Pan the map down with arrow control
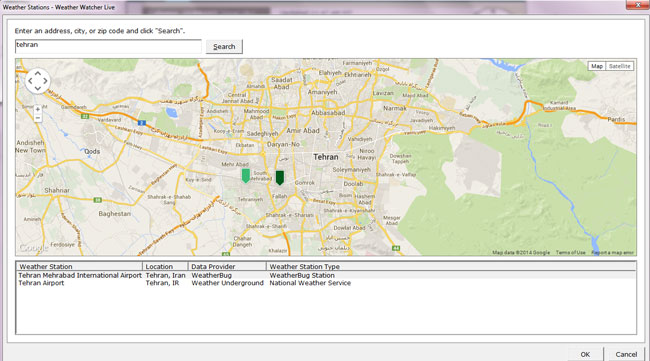 click(38, 88)
